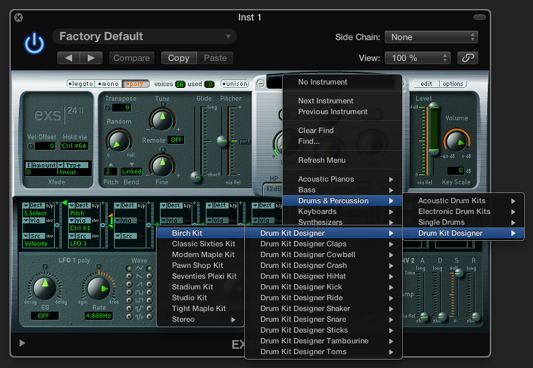Choose Pawn Shop Kit

pyautogui.click(x=201, y=265)
